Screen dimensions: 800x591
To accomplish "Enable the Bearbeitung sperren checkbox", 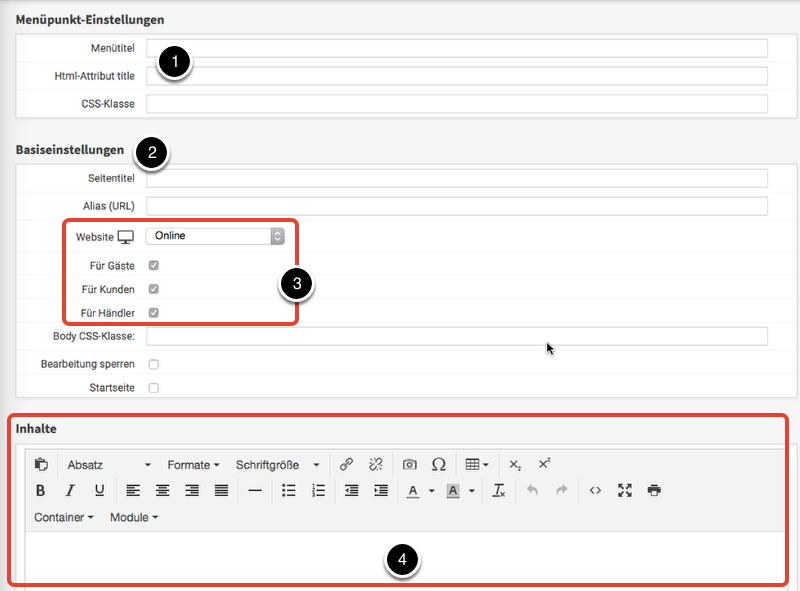I will 153,364.
